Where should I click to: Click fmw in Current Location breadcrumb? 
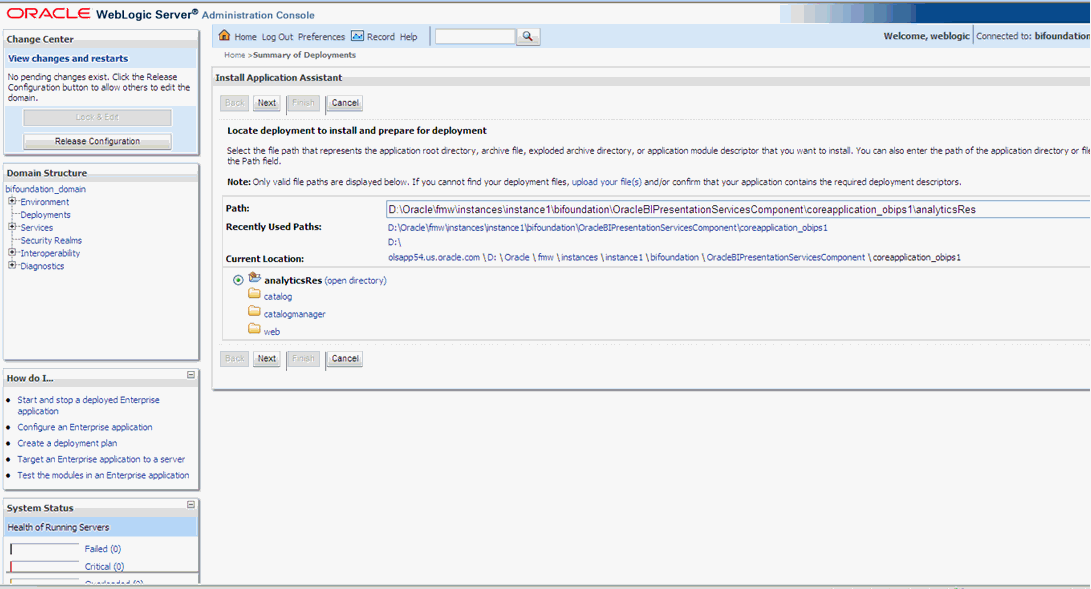pyautogui.click(x=546, y=257)
